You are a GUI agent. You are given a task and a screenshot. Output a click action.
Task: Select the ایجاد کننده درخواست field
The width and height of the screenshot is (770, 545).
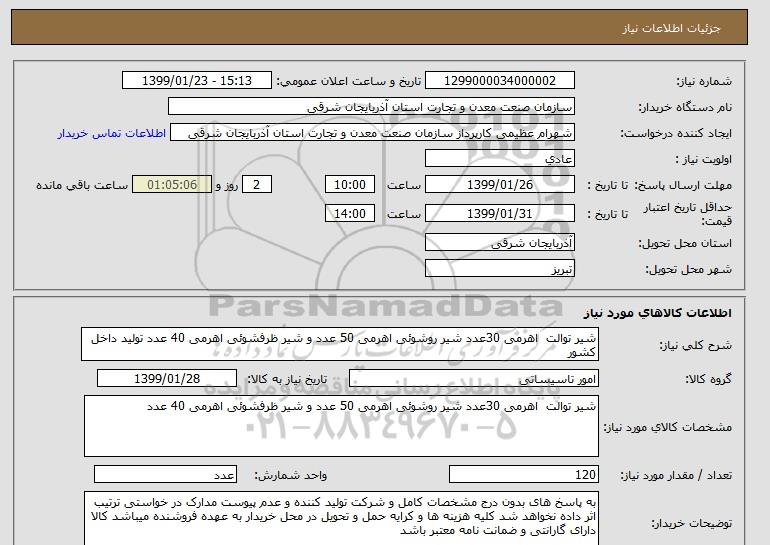[372, 133]
